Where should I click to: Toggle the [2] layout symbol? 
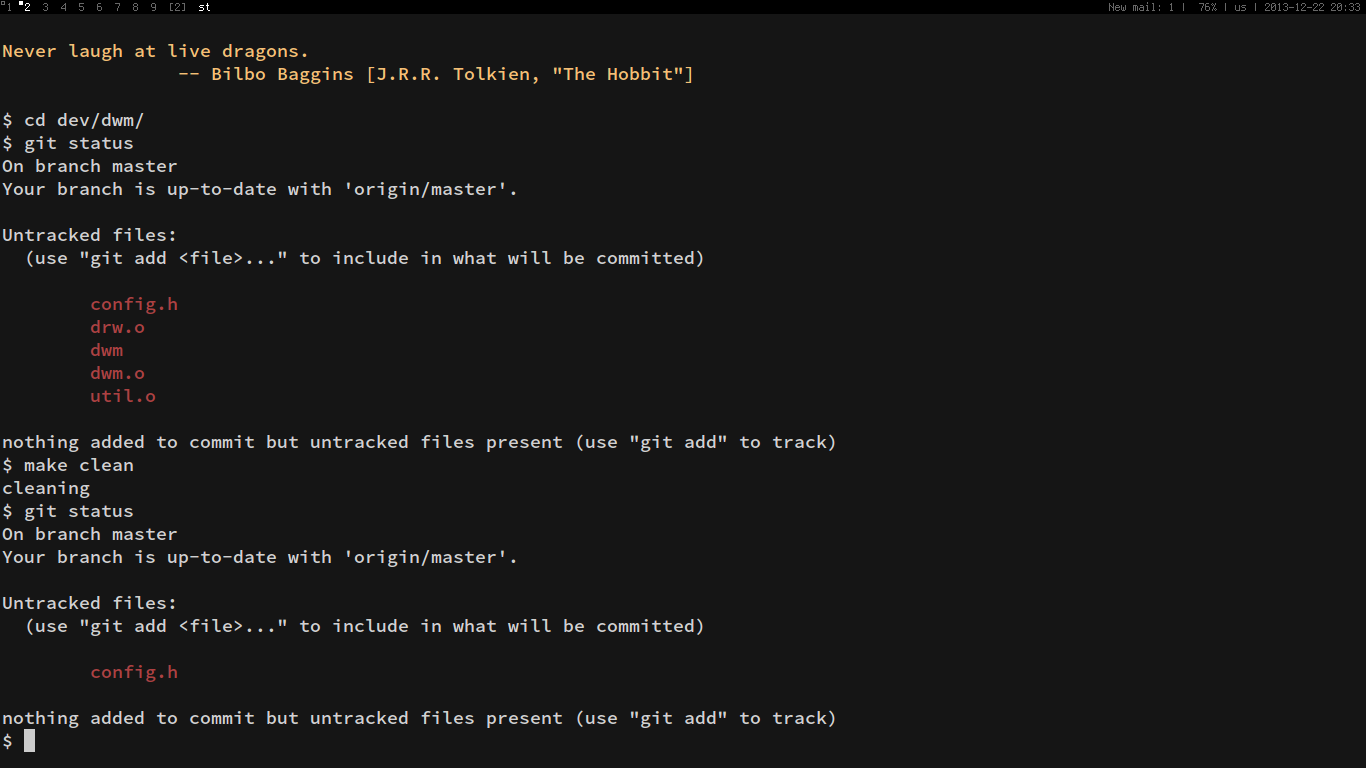[177, 7]
